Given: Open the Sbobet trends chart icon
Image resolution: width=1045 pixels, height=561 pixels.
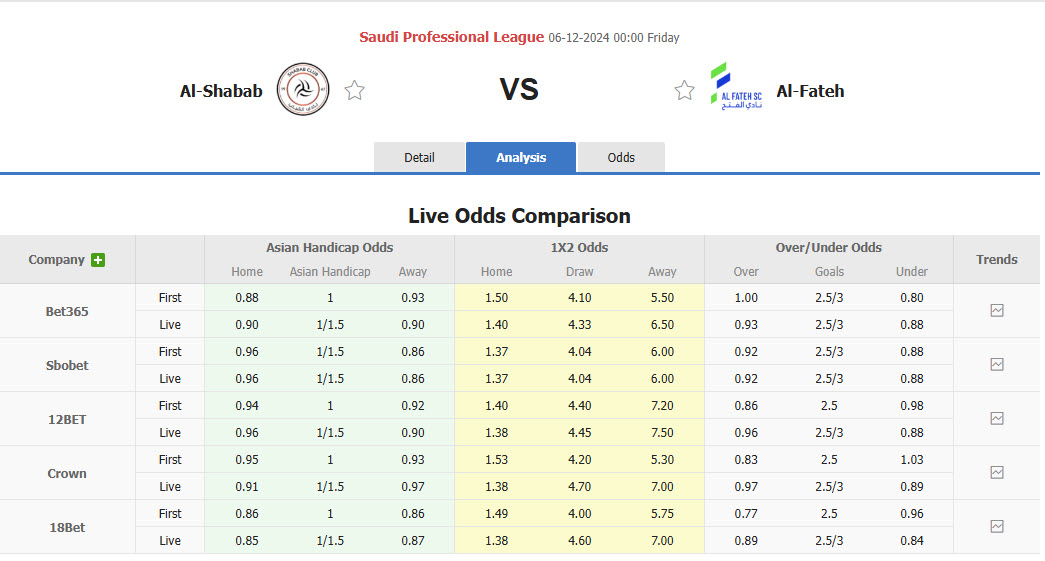Looking at the screenshot, I should coord(996,365).
